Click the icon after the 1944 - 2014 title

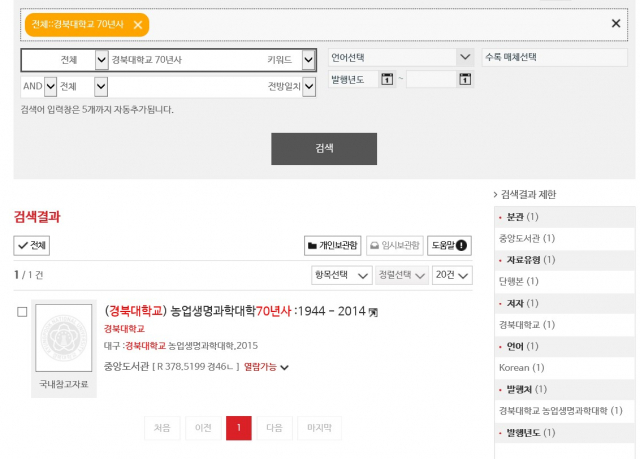(x=373, y=313)
